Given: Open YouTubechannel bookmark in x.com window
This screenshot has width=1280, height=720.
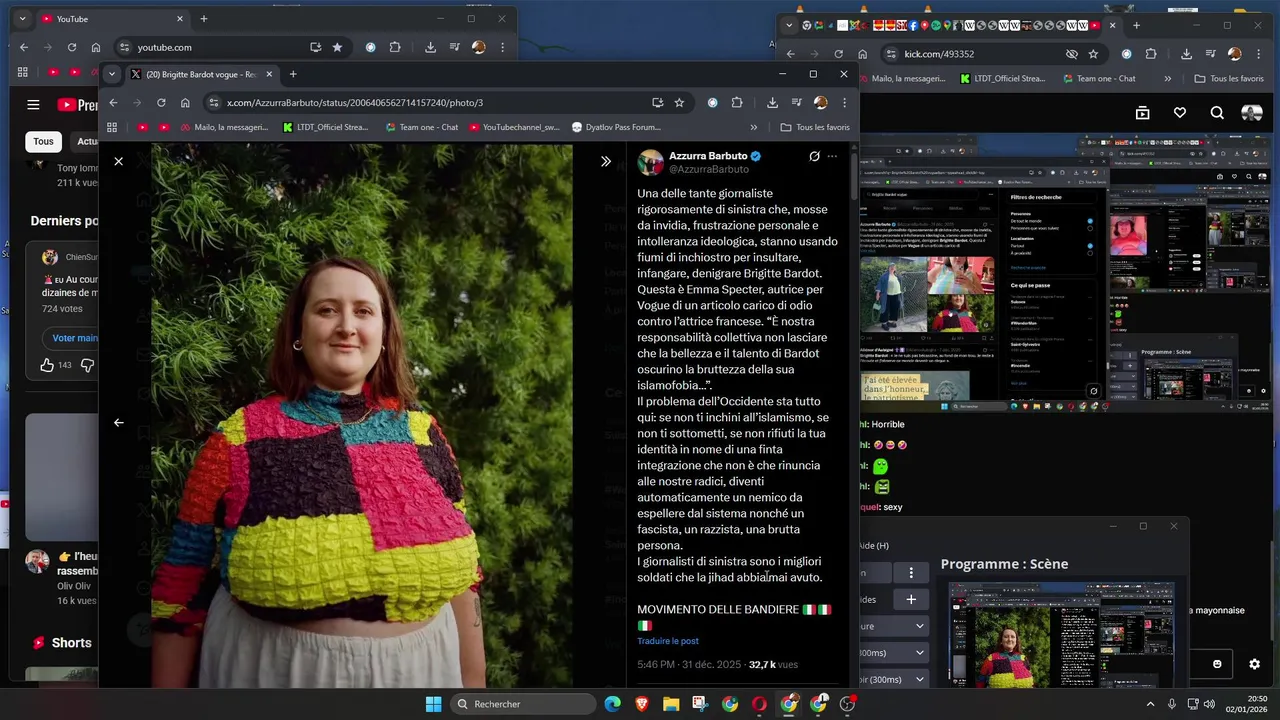Looking at the screenshot, I should 513,127.
